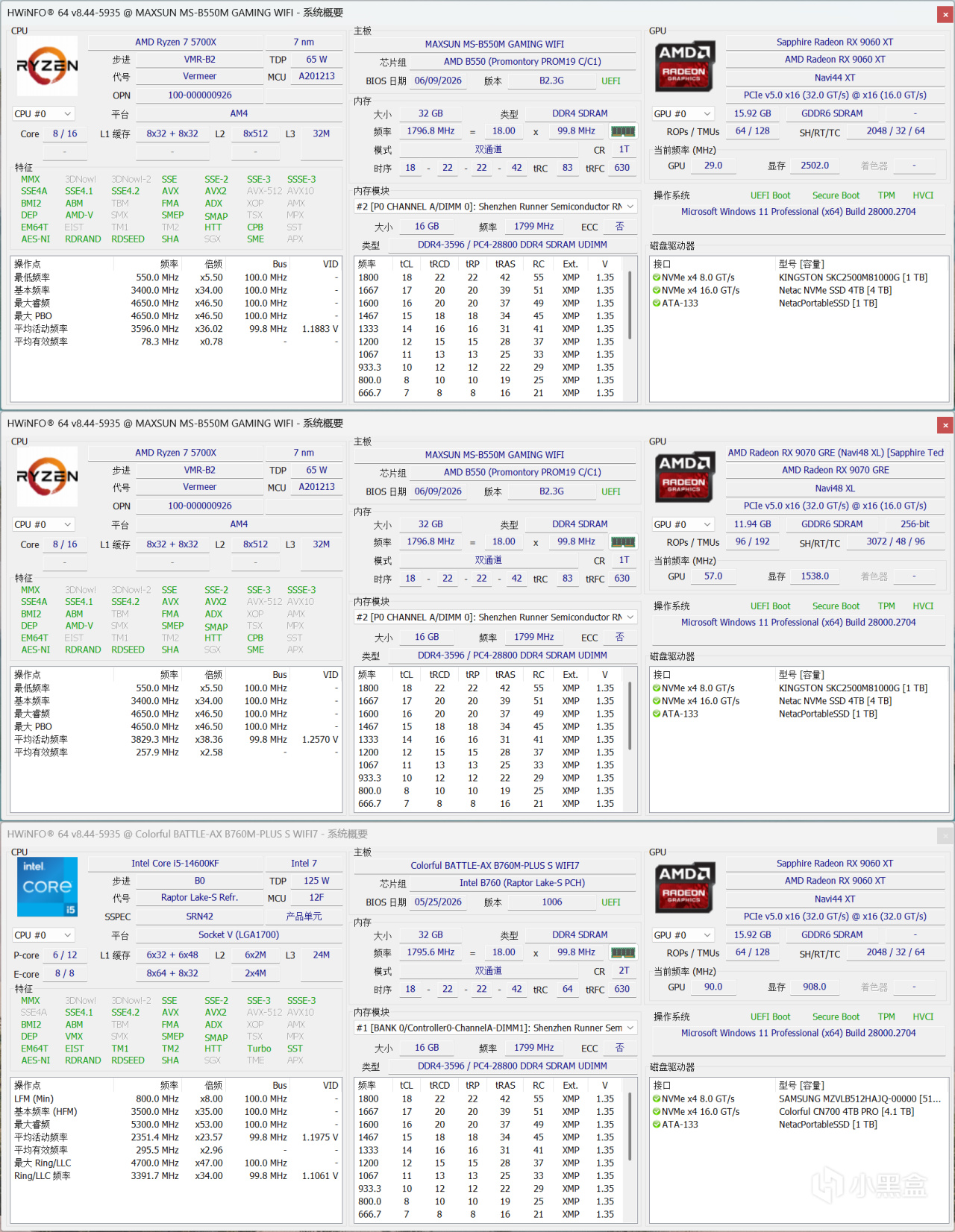This screenshot has height=1232, width=955.
Task: Click the Ryzen logo in the RX 9060 XT window
Action: coord(47,66)
